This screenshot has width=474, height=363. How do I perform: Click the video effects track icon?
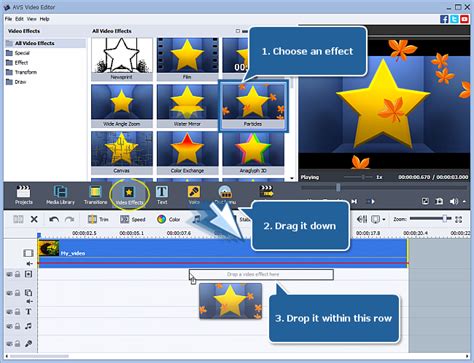click(28, 274)
